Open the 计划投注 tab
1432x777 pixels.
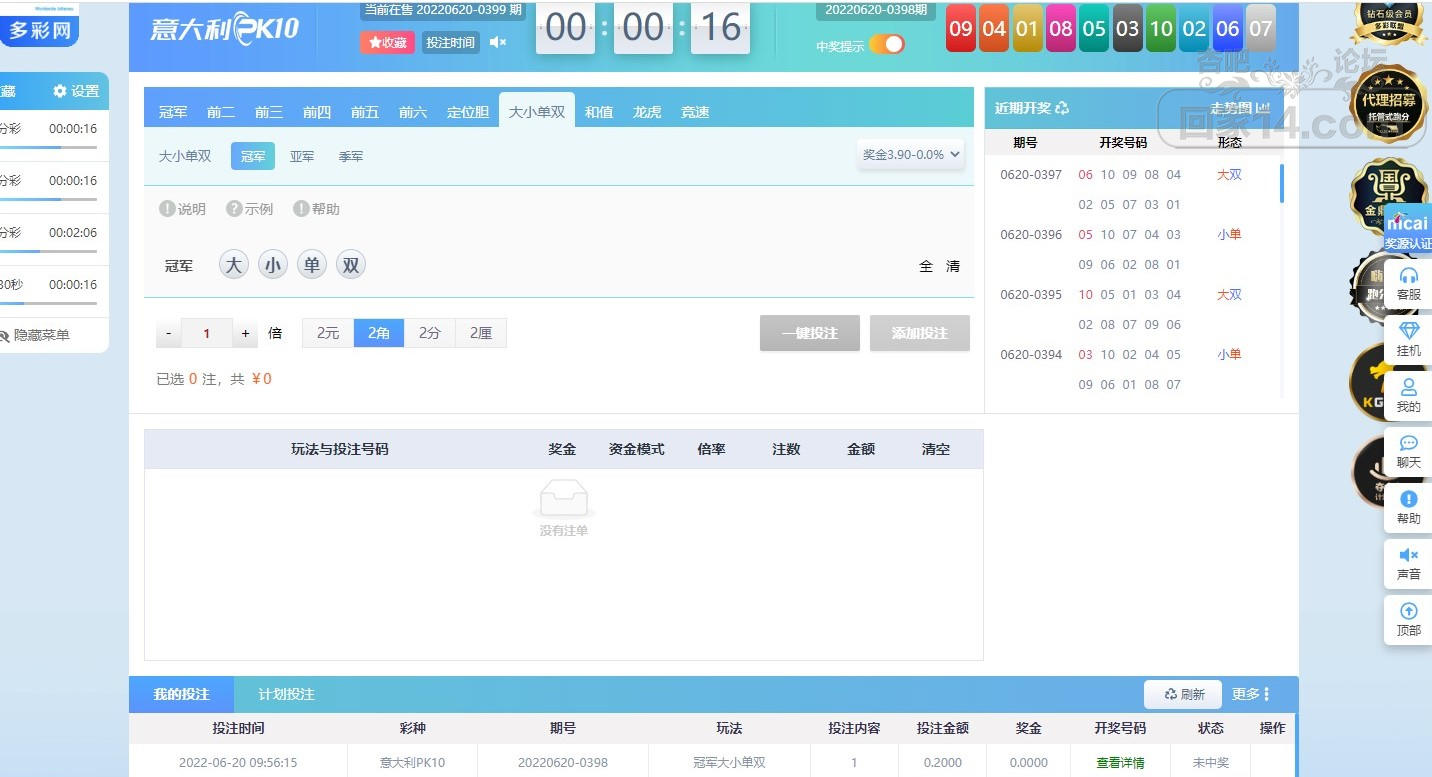286,694
